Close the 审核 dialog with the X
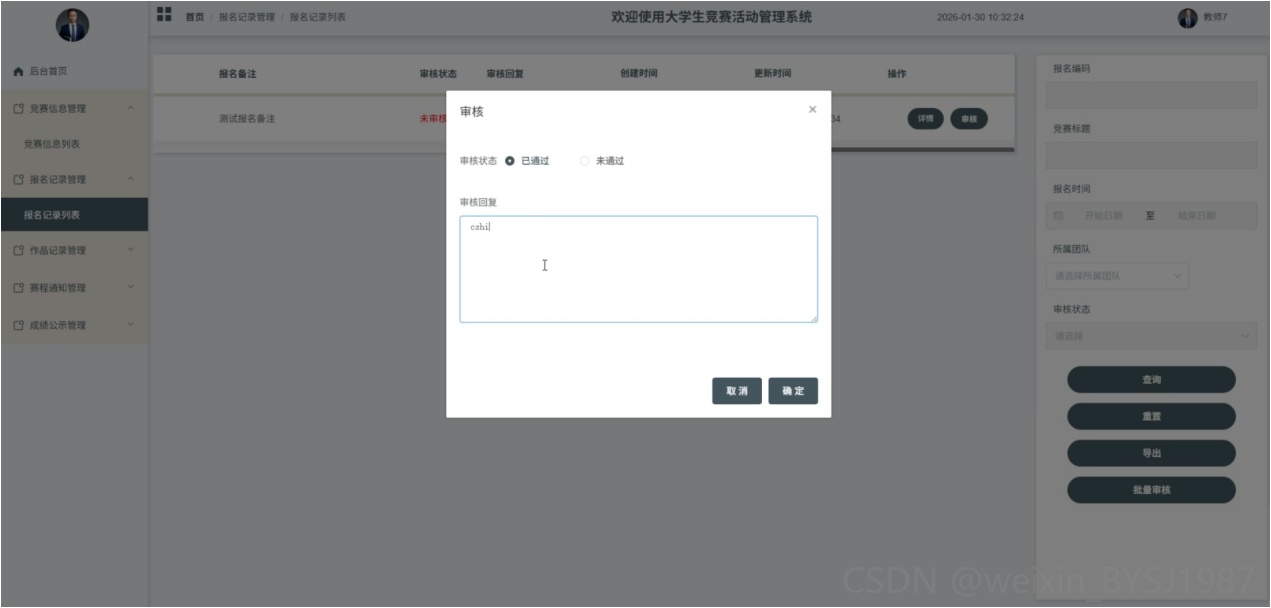The image size is (1271, 608). coord(812,110)
